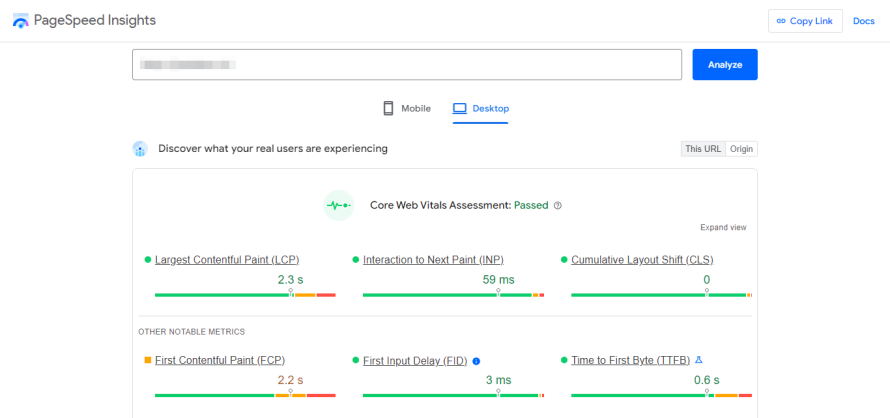Screen dimensions: 890x418
Task: Click the FID value 3 ms
Action: (x=498, y=380)
